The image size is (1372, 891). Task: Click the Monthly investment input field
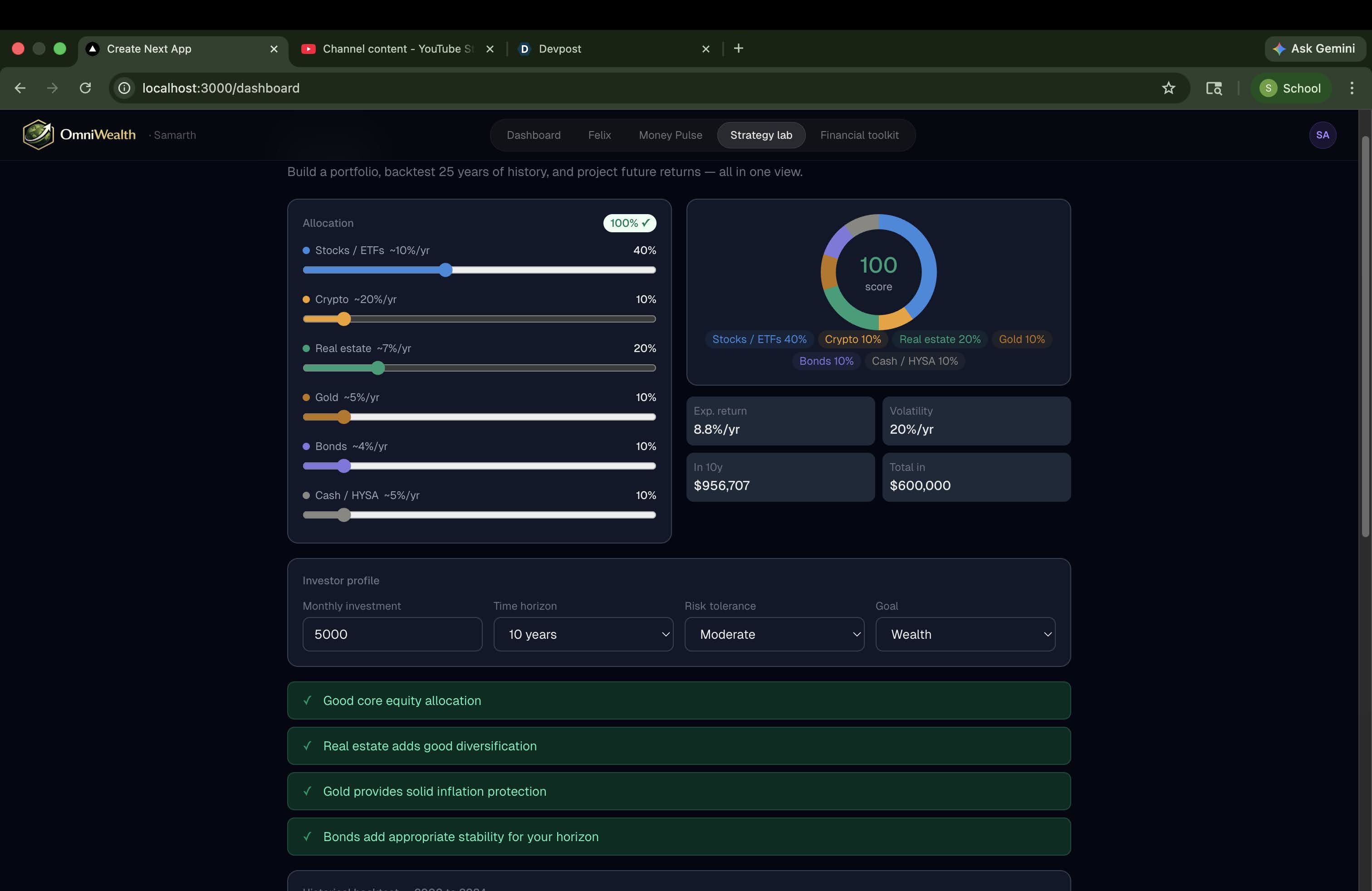(392, 634)
